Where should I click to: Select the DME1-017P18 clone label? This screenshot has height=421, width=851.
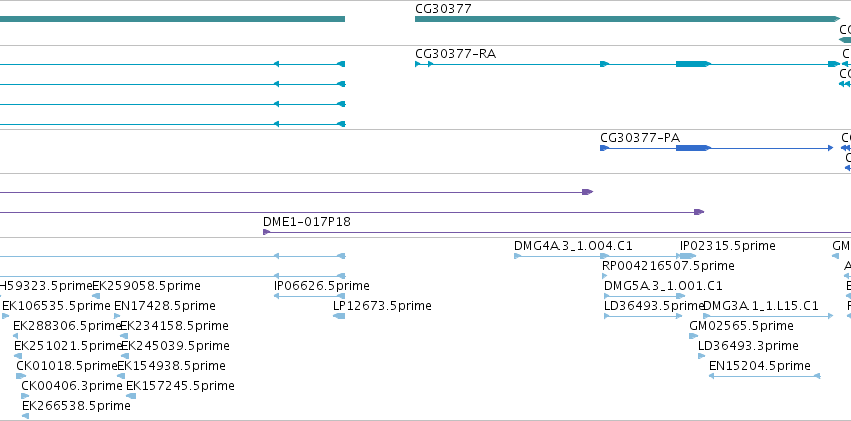coord(307,221)
